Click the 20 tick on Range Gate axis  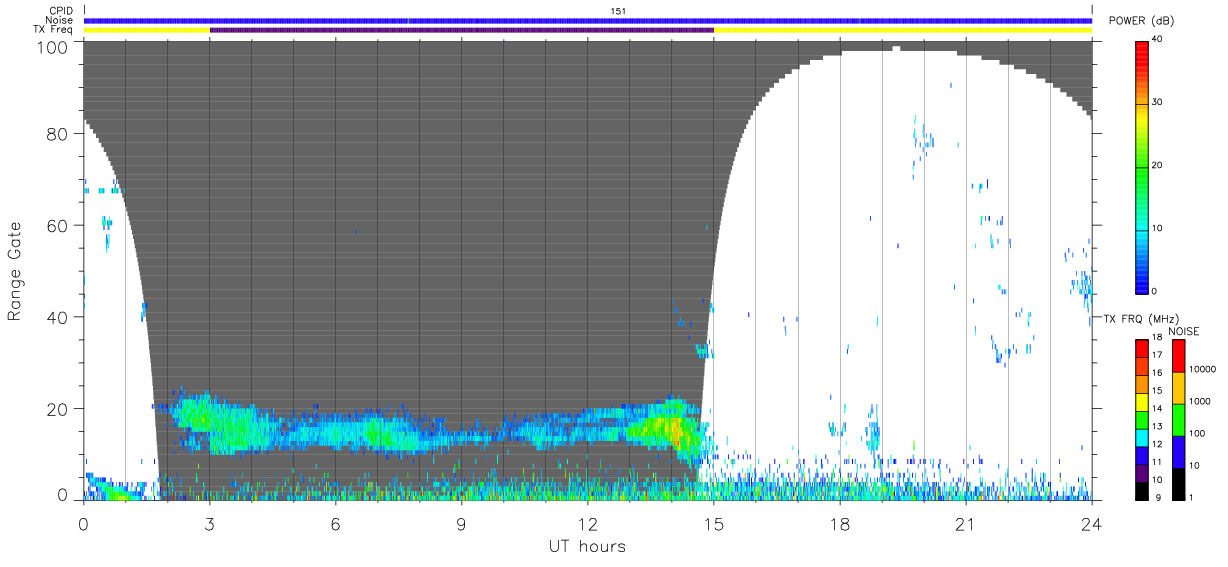pyautogui.click(x=58, y=408)
